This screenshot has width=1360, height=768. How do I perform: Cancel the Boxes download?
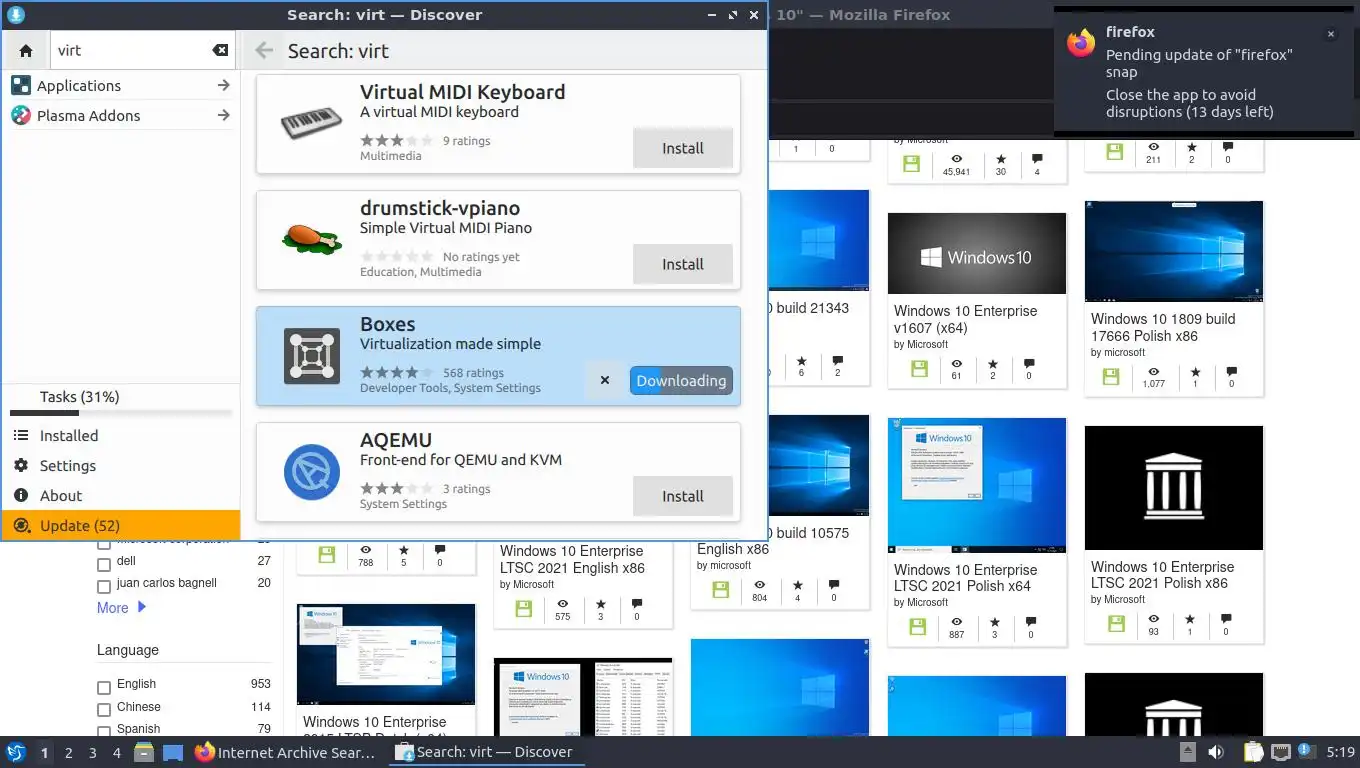click(x=605, y=380)
